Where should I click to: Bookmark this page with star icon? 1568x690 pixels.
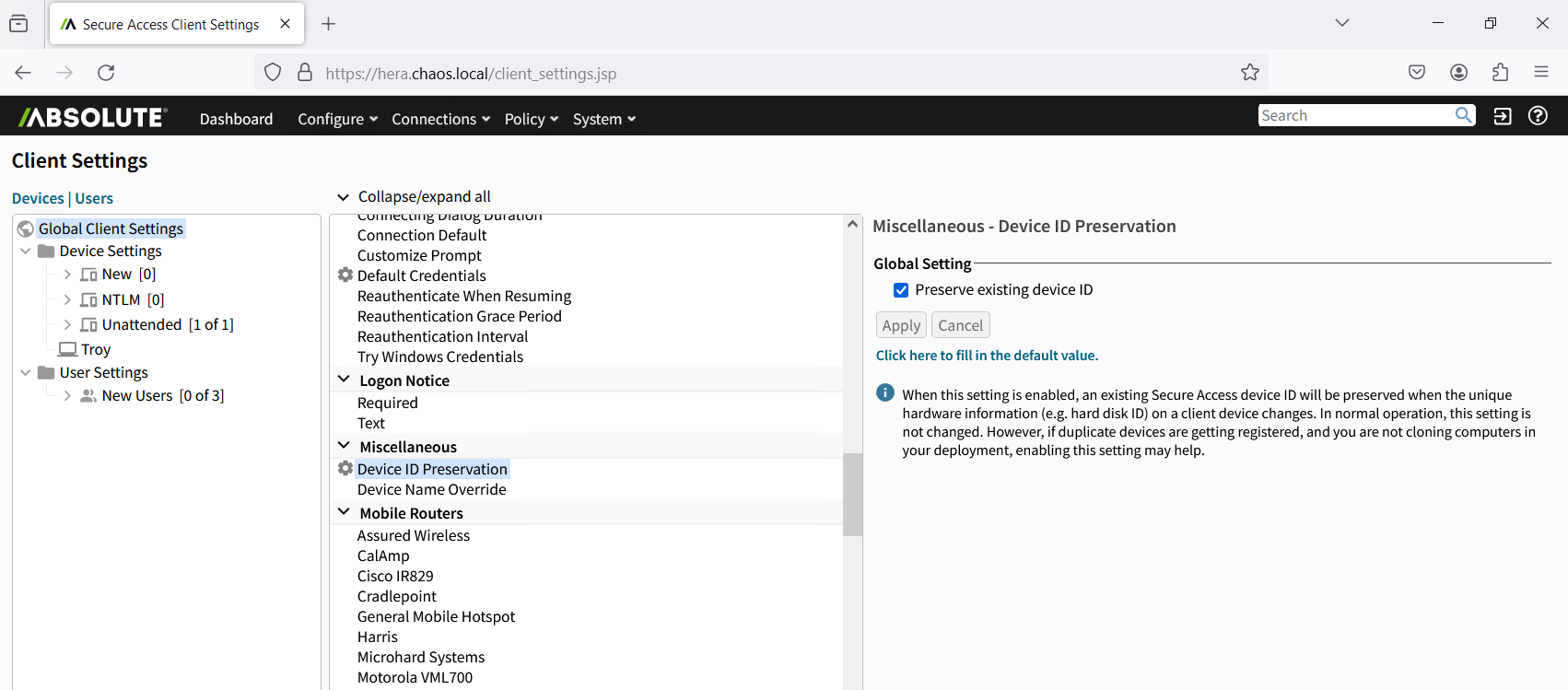point(1250,72)
